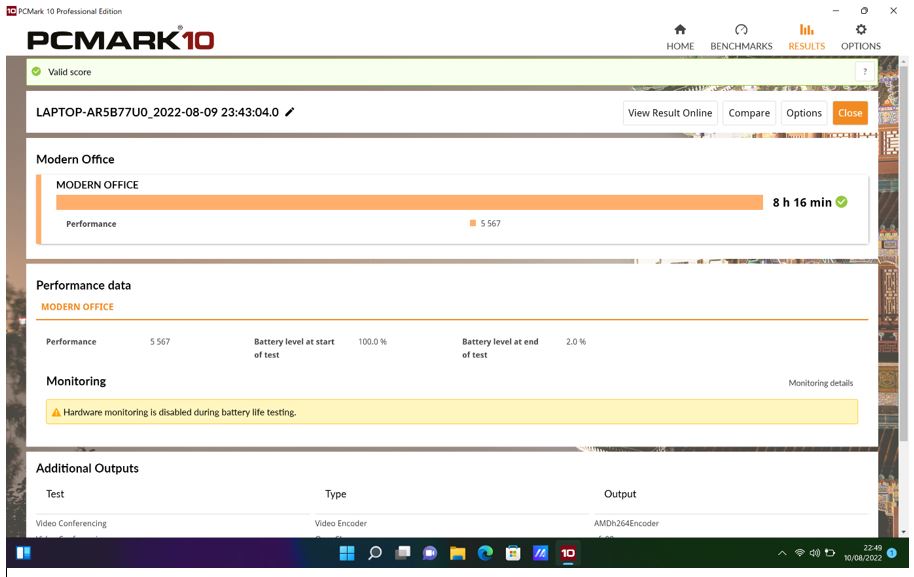
Task: Open Monitoring details link
Action: 820,382
